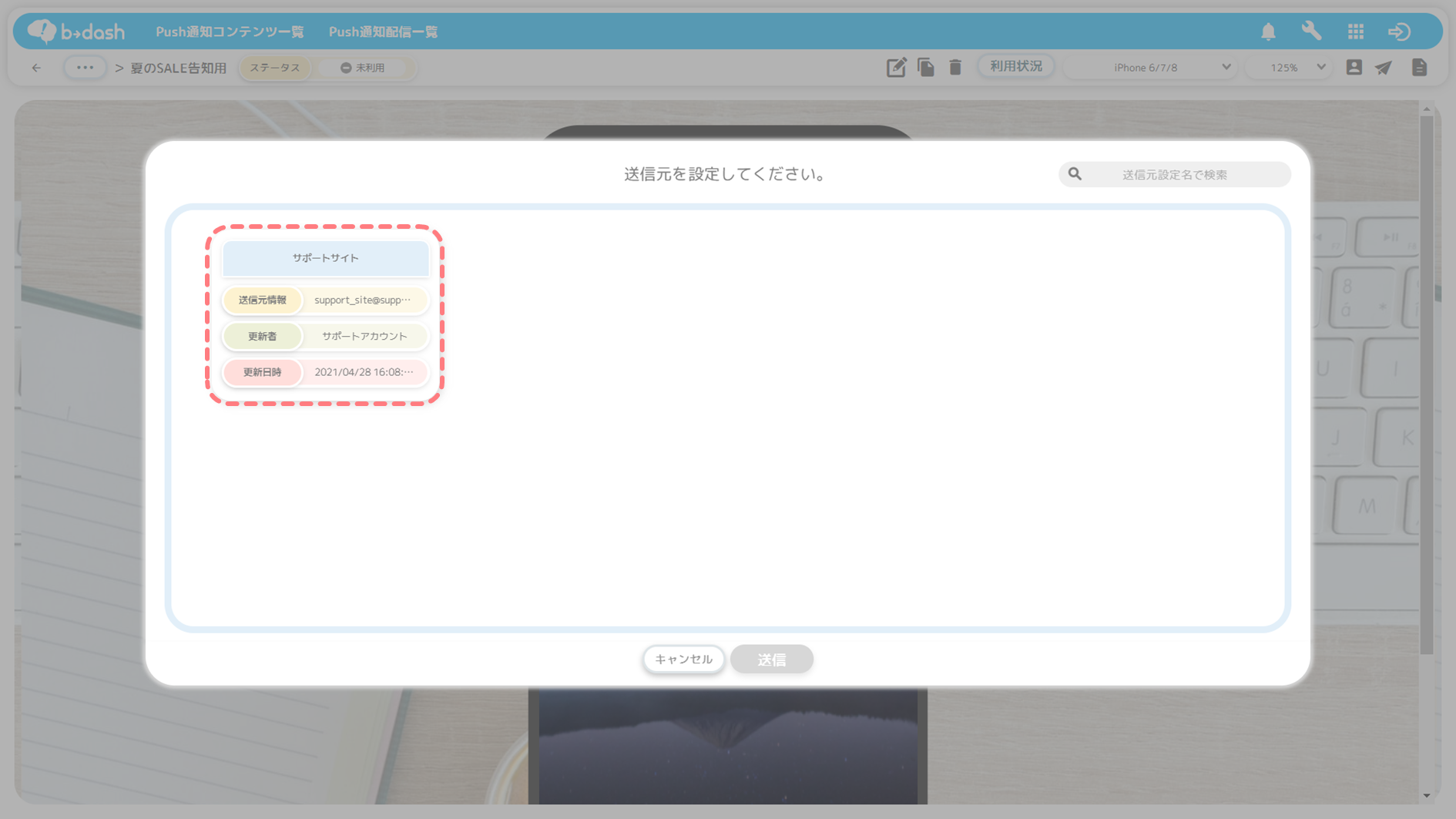The width and height of the screenshot is (1456, 819).
Task: Click the 送信元情報 label
Action: pyautogui.click(x=263, y=300)
